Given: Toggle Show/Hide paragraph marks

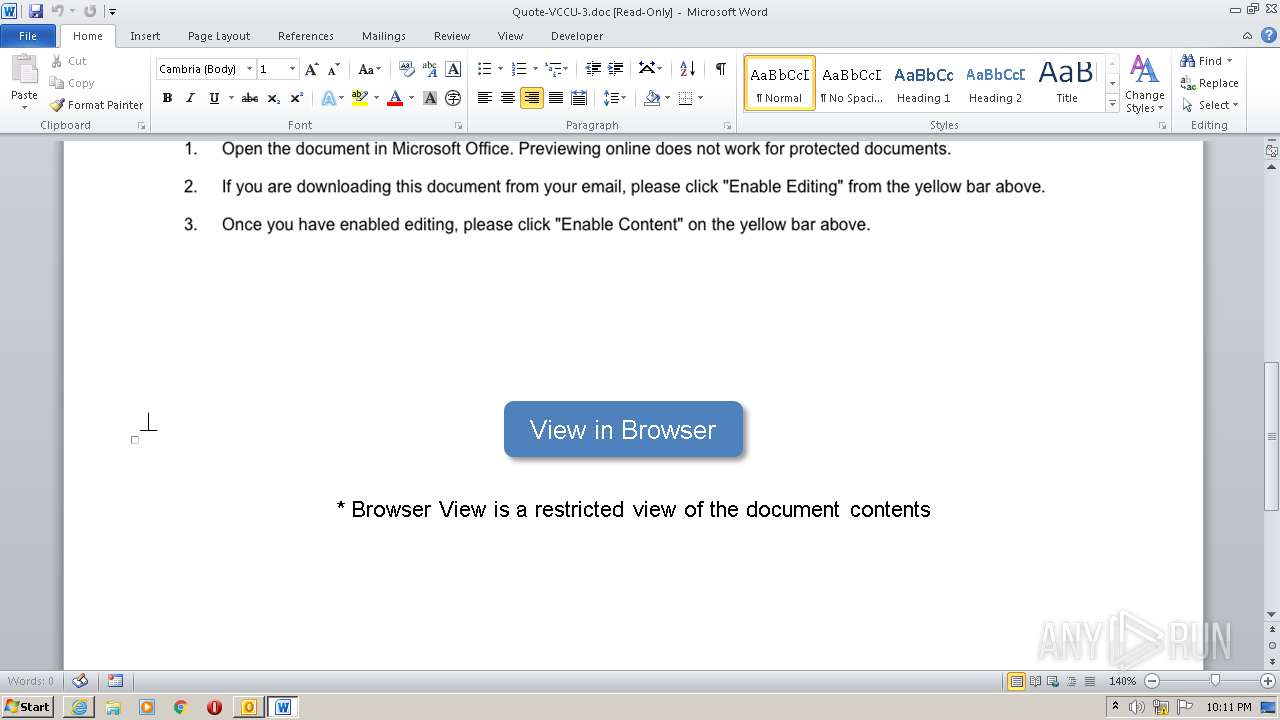Looking at the screenshot, I should point(720,69).
